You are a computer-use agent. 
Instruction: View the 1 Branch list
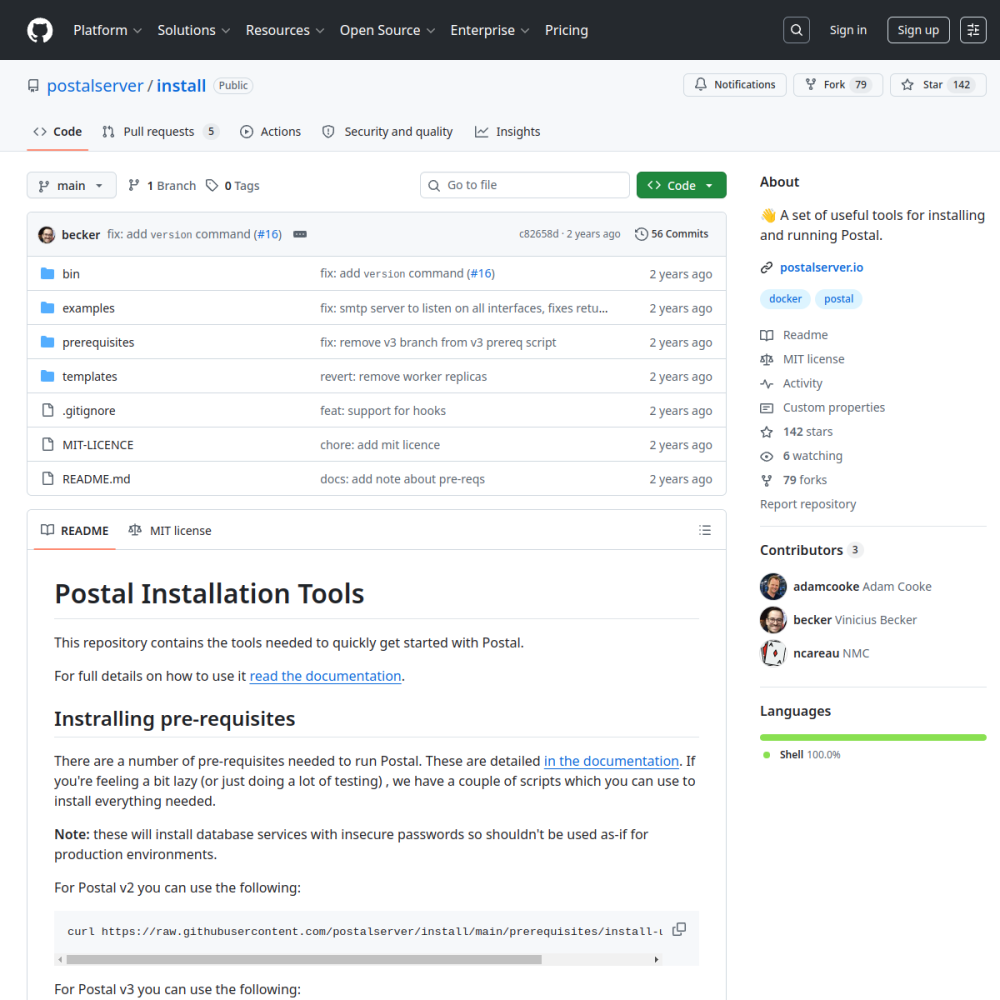click(162, 185)
